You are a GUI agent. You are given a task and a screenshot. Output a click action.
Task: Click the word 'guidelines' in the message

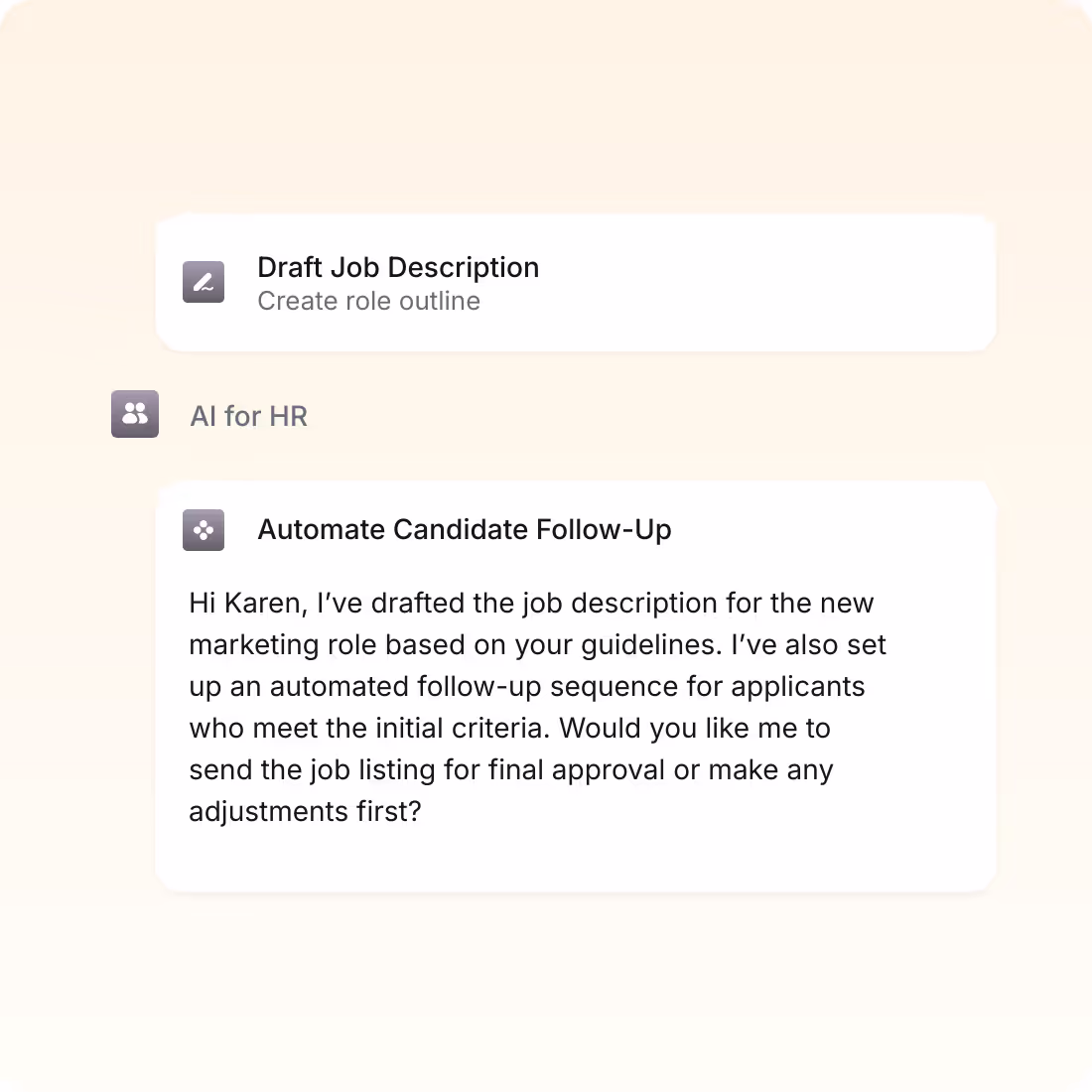coord(651,645)
